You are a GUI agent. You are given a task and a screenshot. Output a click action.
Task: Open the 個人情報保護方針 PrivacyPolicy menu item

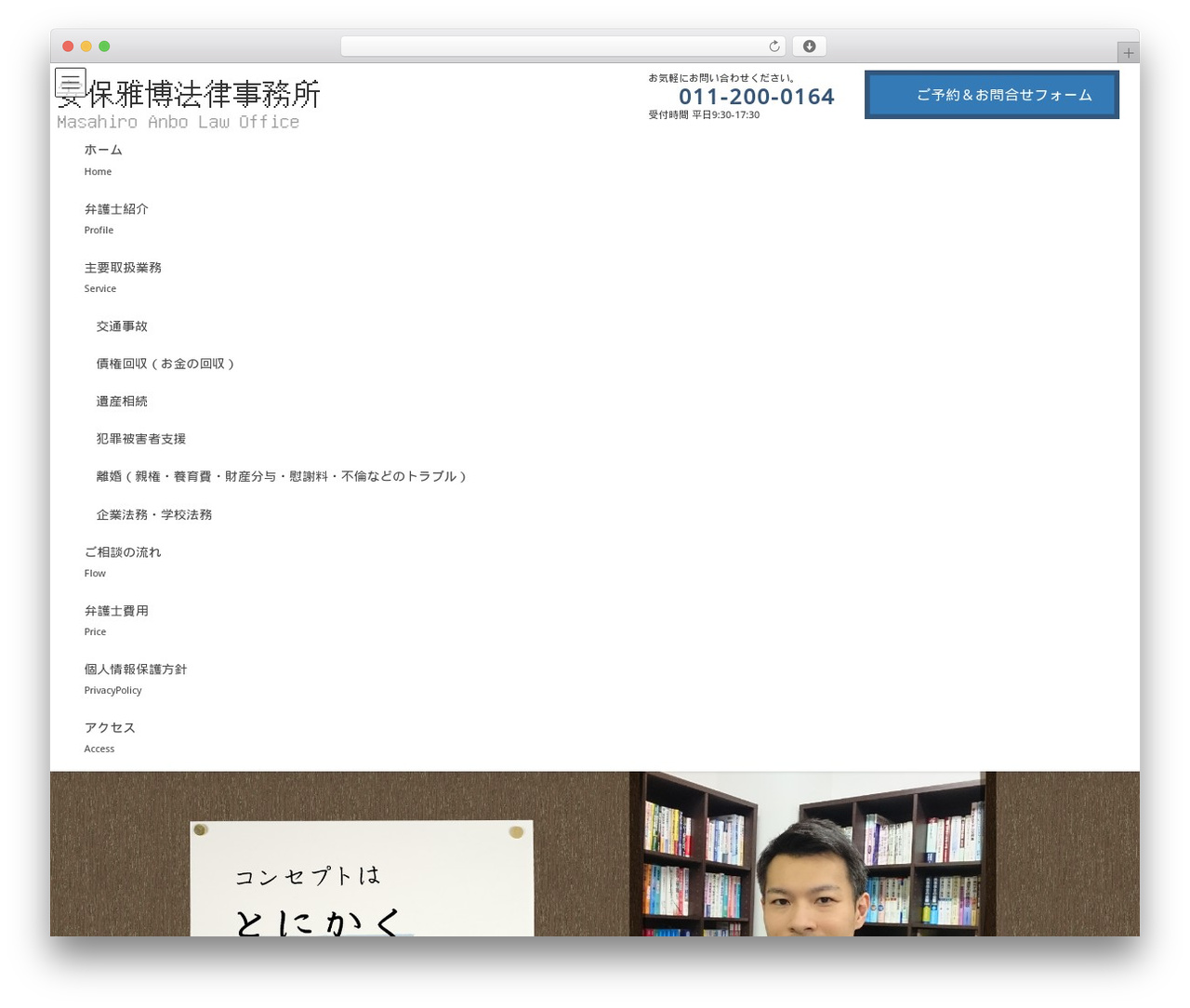click(x=136, y=679)
